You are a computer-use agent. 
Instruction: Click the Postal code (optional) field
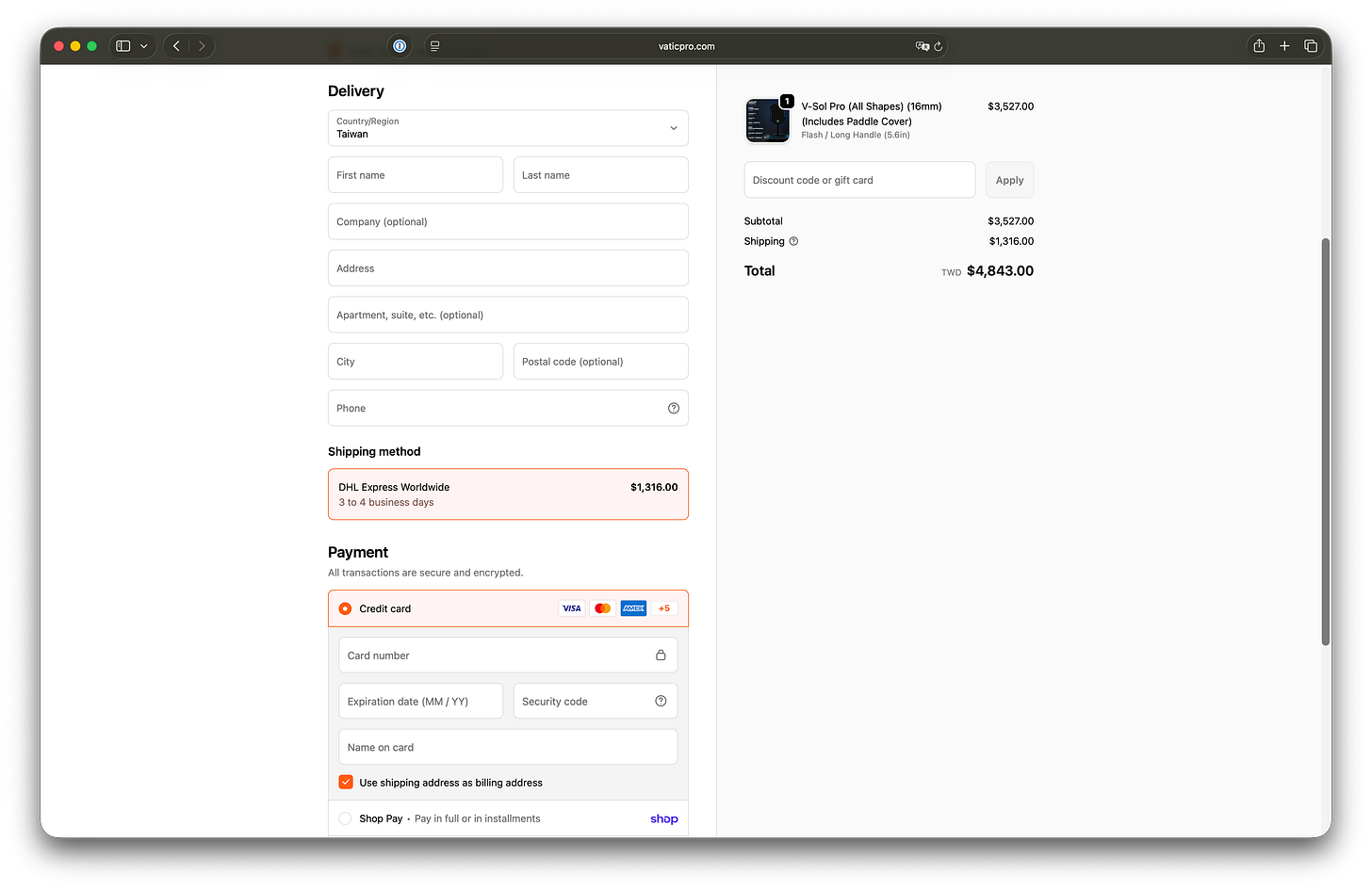[601, 362]
